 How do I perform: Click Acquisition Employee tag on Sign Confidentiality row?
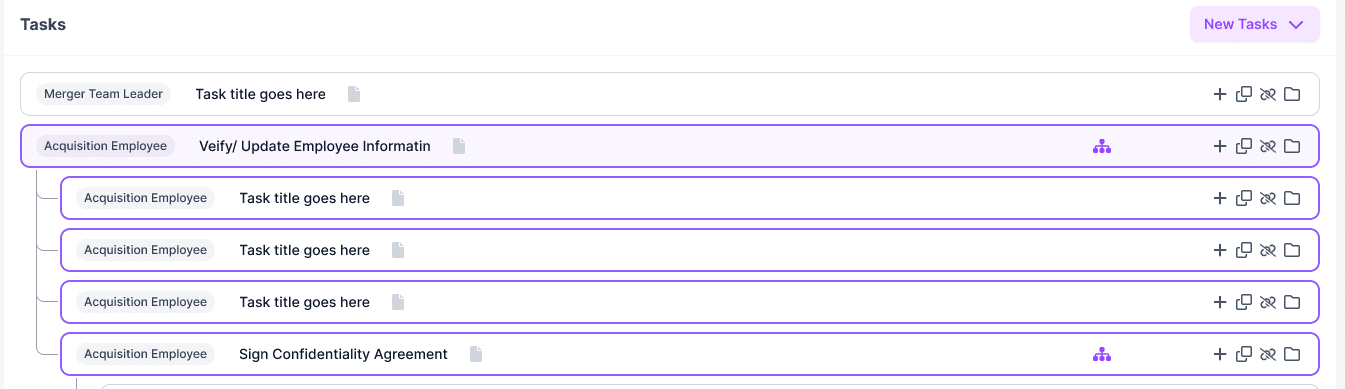[x=146, y=354]
